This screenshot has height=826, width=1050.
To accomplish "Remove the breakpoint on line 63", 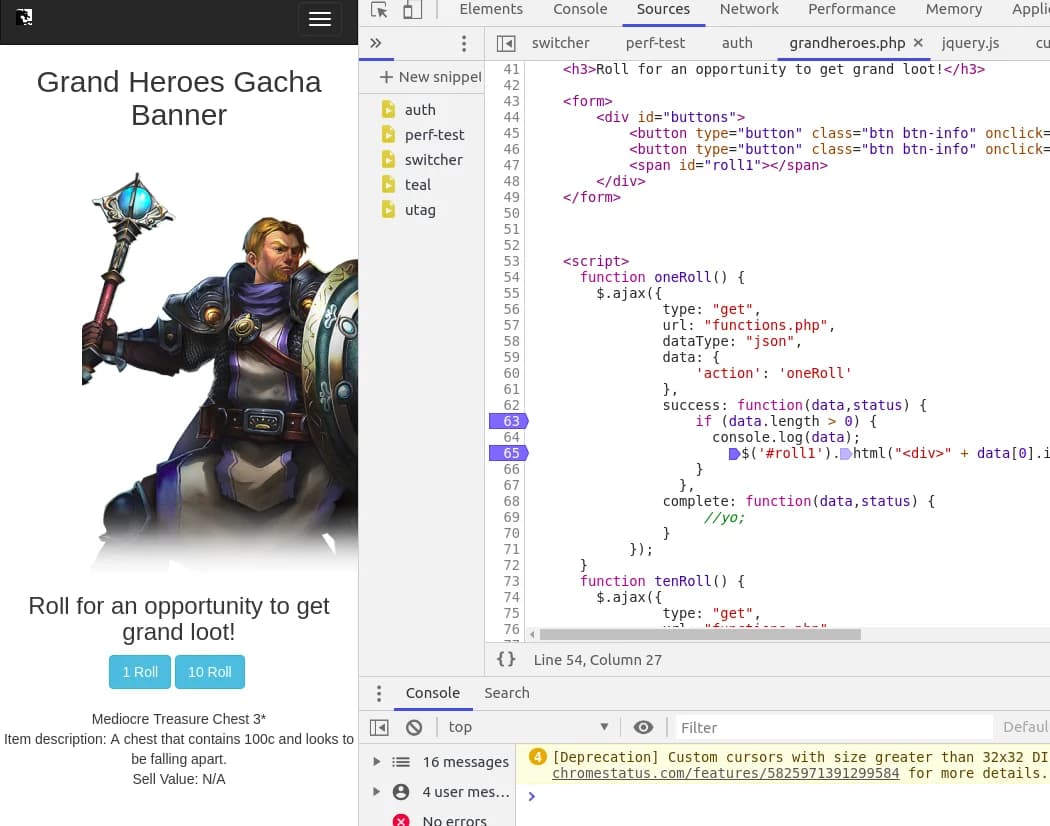I will (x=510, y=421).
